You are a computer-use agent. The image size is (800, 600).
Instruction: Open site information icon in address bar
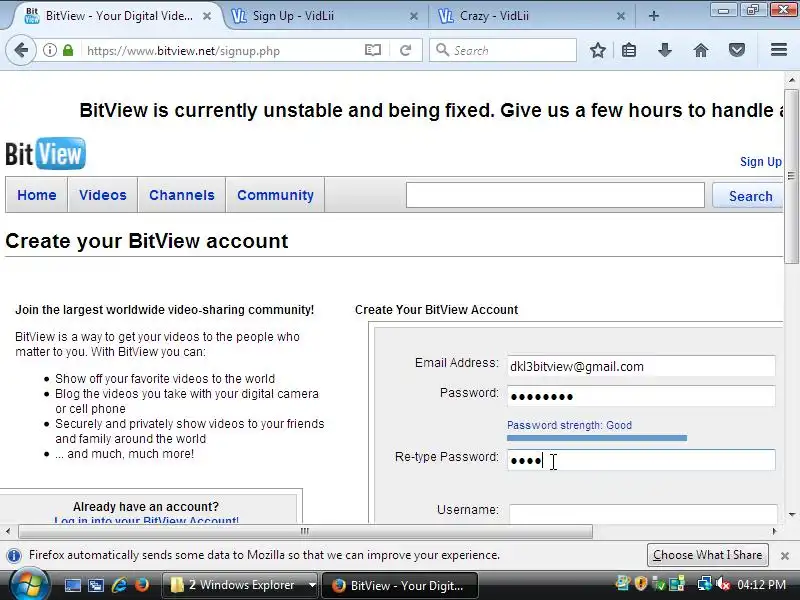[49, 51]
